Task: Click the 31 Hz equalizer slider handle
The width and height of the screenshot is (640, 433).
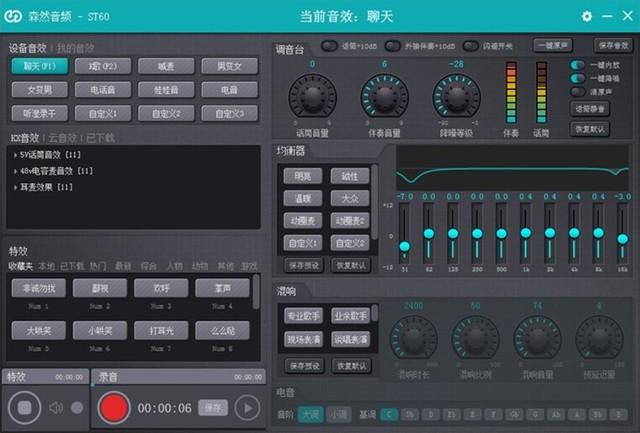Action: tap(404, 246)
